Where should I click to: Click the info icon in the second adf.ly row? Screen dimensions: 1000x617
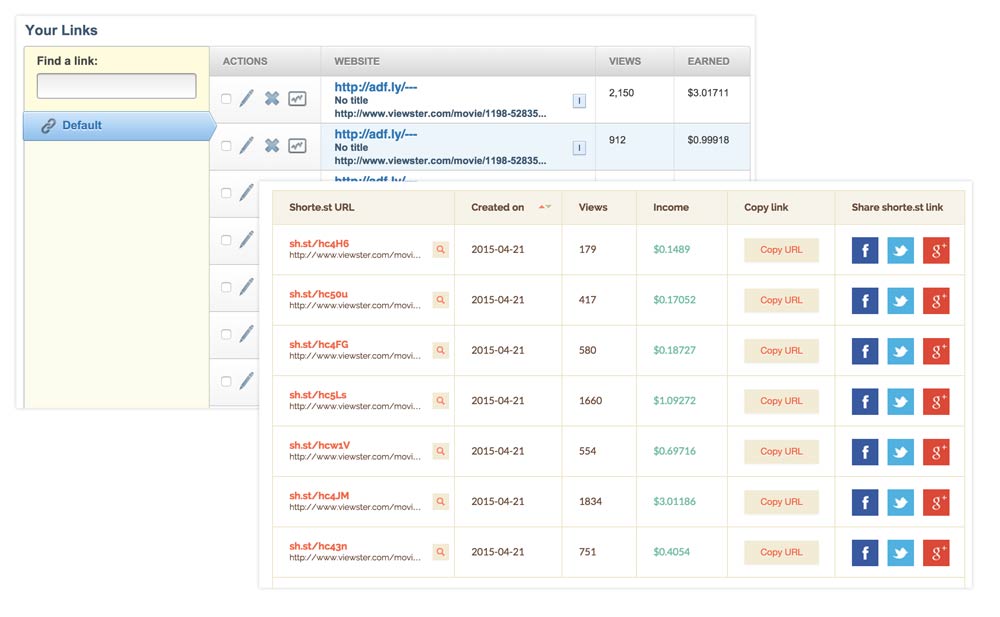click(578, 148)
